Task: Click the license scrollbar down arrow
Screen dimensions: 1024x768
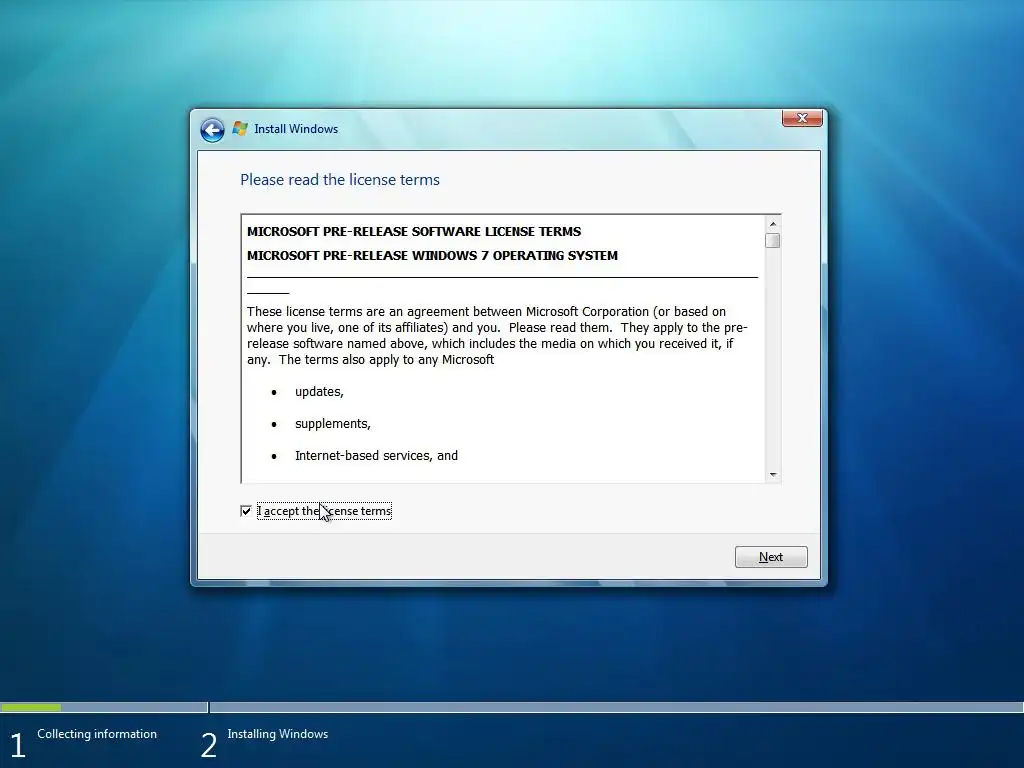Action: 773,475
